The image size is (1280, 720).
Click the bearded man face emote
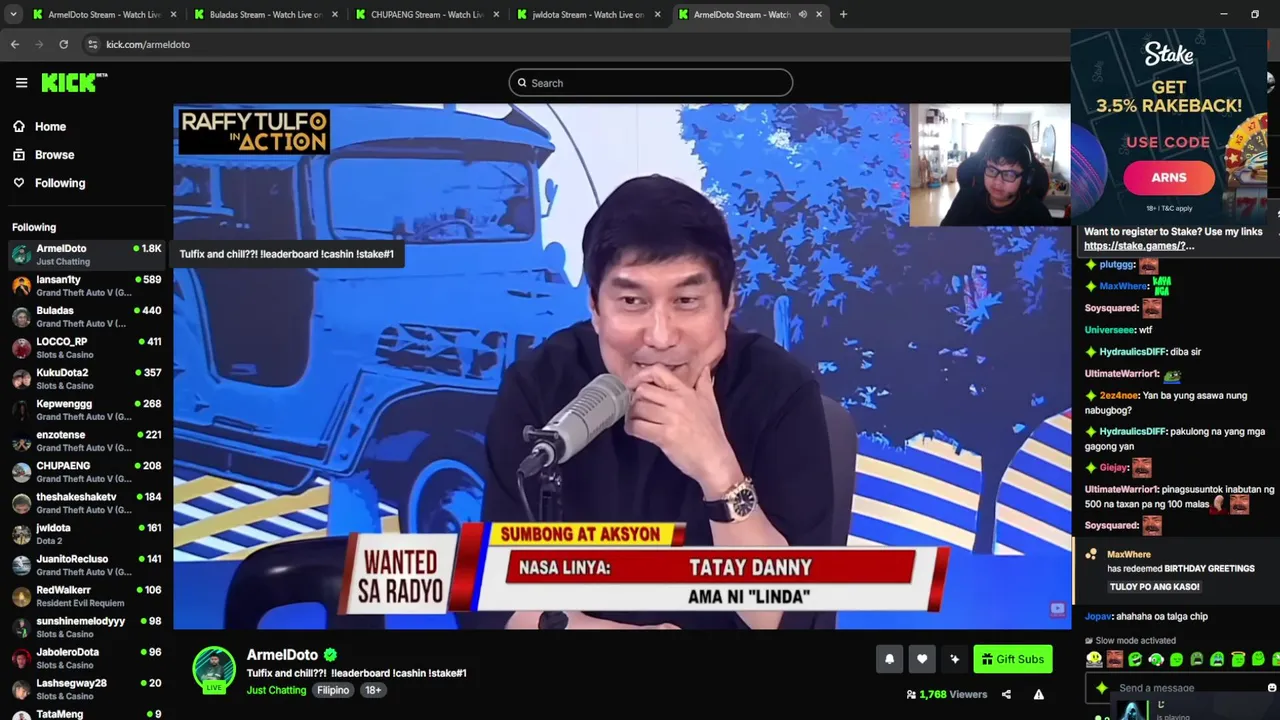[1114, 659]
